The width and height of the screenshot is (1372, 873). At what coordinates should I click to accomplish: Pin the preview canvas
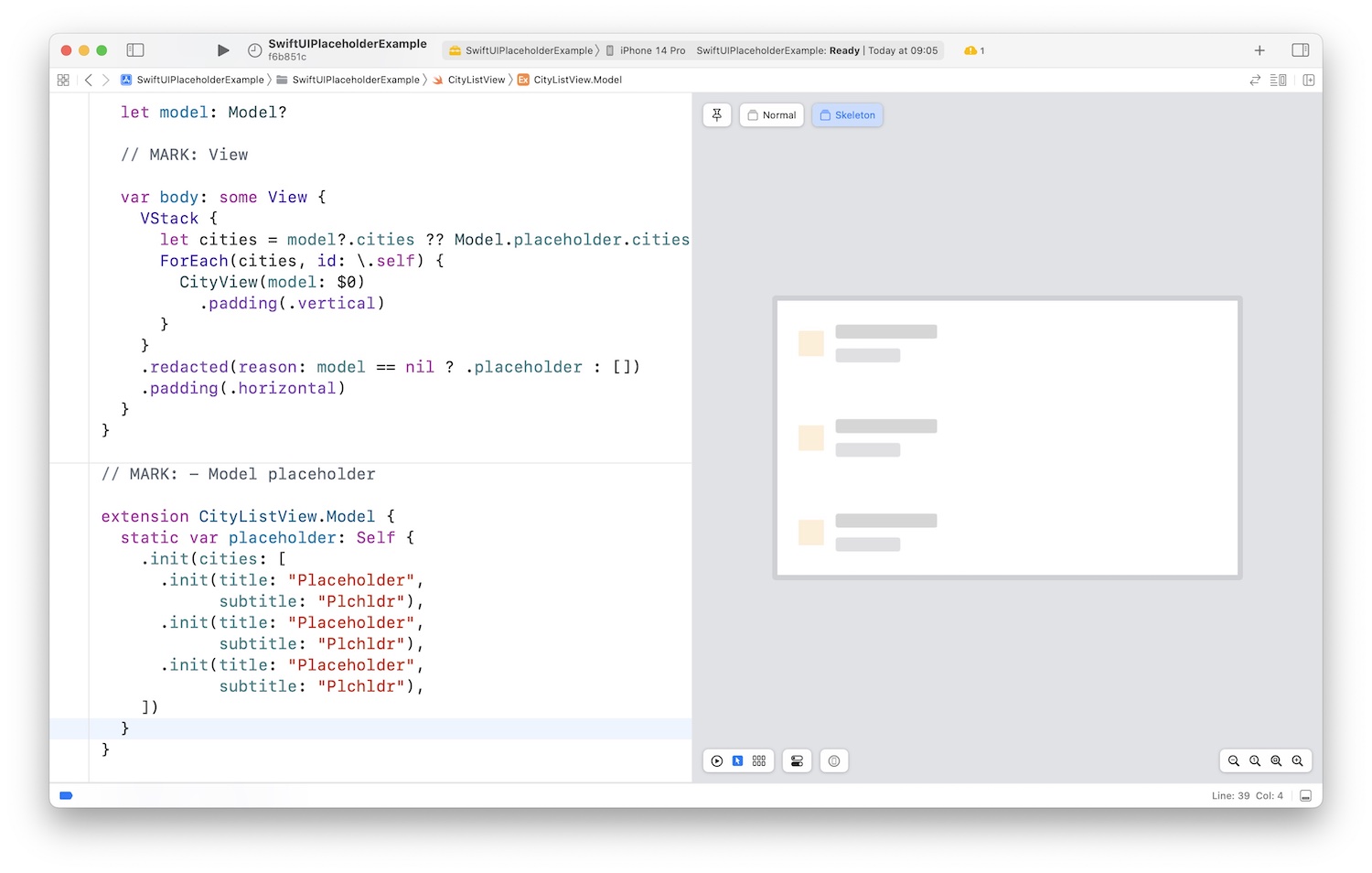[x=717, y=115]
